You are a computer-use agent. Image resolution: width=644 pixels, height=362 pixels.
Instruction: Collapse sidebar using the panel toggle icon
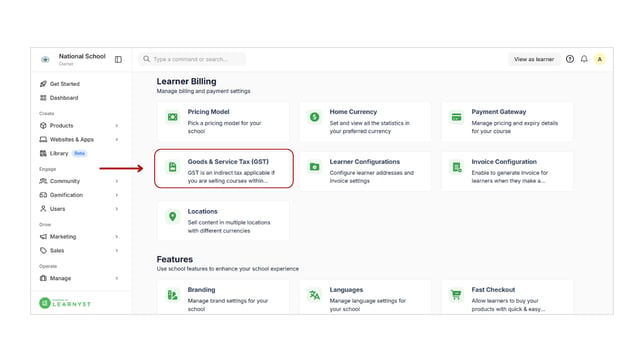point(118,60)
